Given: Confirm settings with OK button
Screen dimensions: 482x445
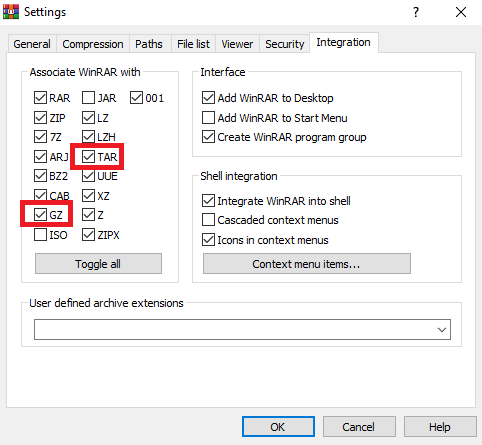Looking at the screenshot, I should (278, 427).
